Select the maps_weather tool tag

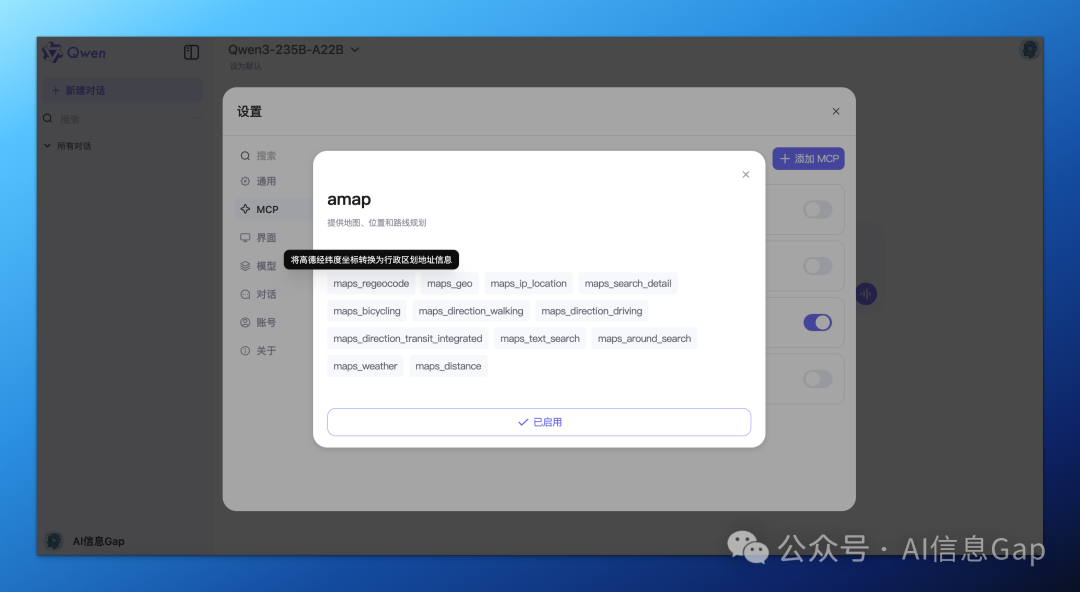coord(365,366)
